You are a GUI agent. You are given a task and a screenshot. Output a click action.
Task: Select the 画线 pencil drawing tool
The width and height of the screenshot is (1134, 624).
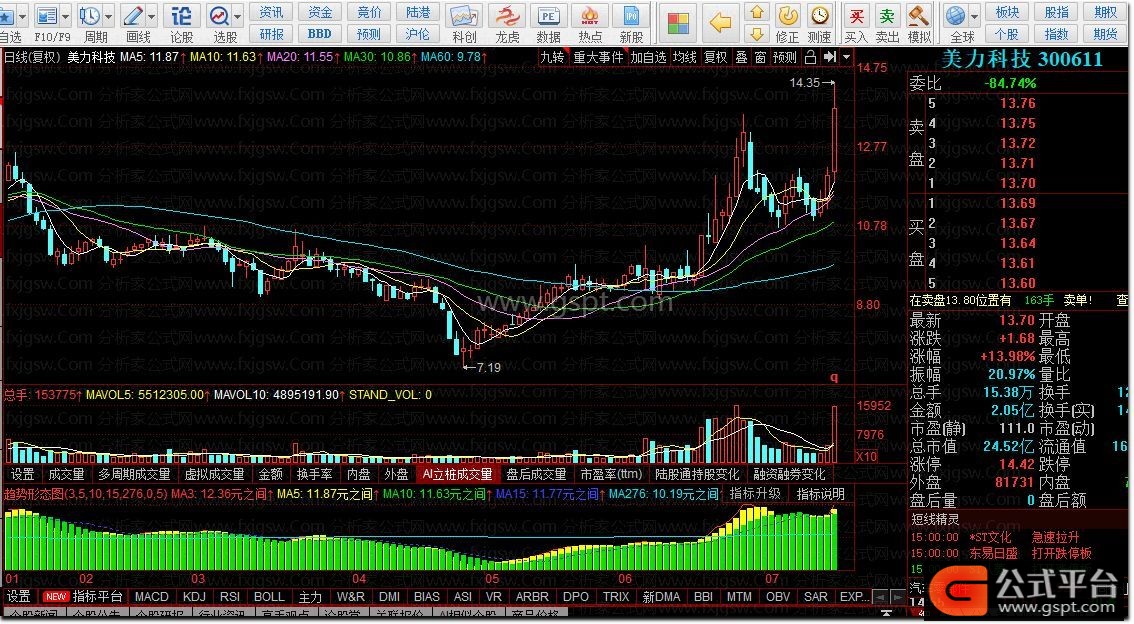point(133,16)
